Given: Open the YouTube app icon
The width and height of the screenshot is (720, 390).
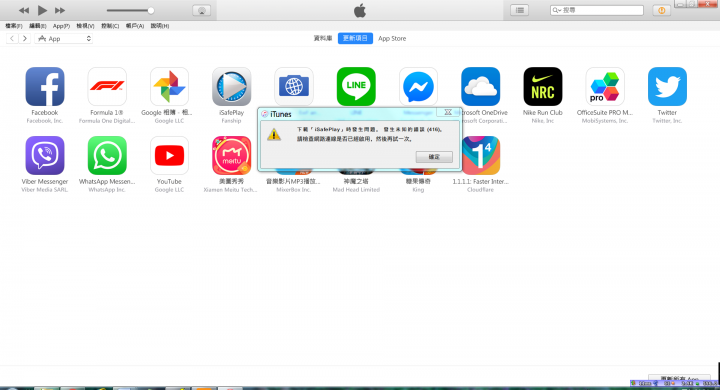Looking at the screenshot, I should [x=169, y=155].
